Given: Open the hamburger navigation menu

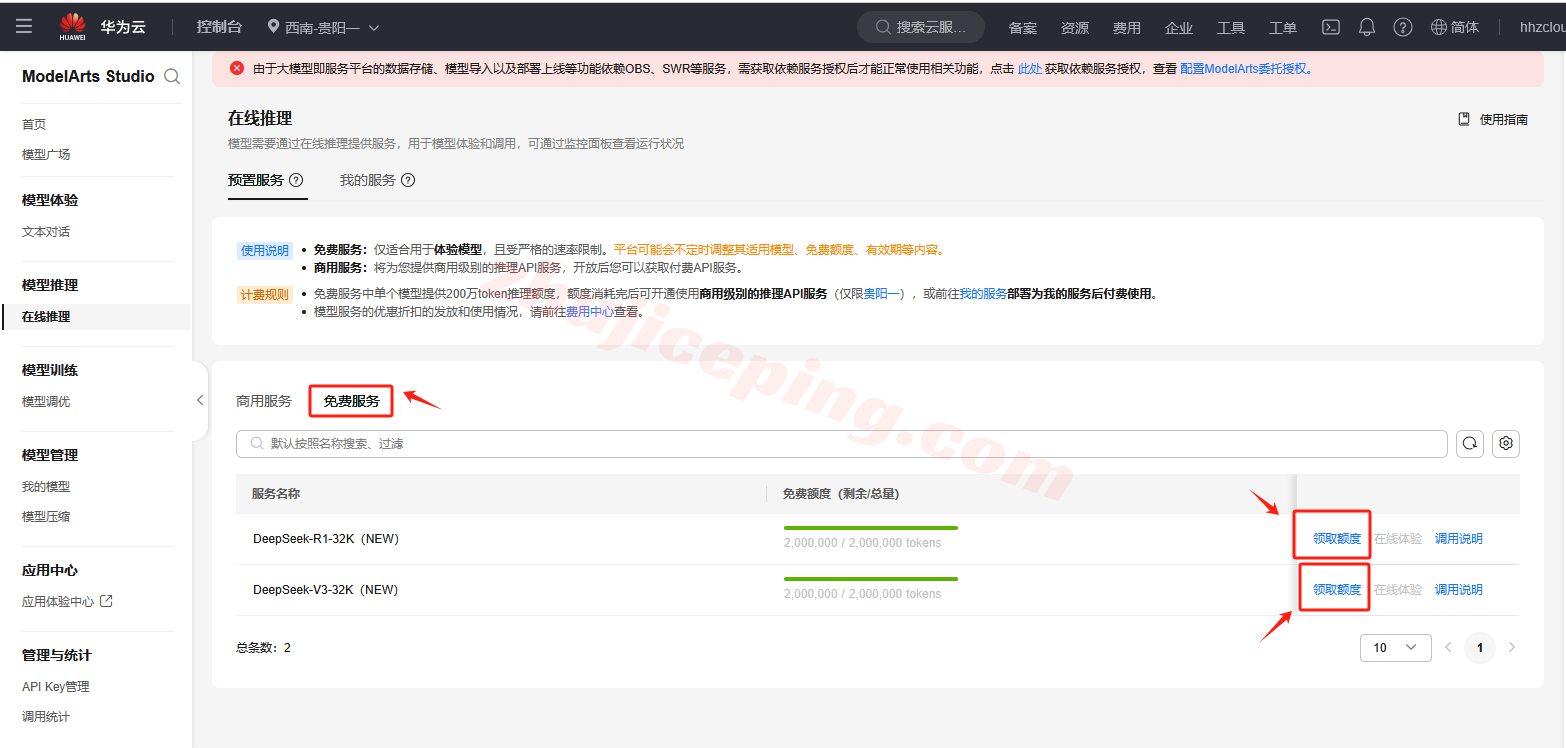Looking at the screenshot, I should [x=24, y=27].
